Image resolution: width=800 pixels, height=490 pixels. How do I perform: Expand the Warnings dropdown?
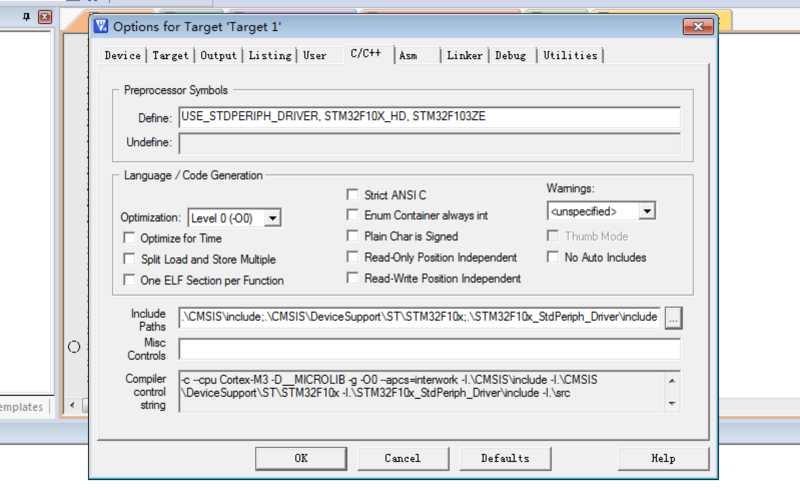point(647,211)
